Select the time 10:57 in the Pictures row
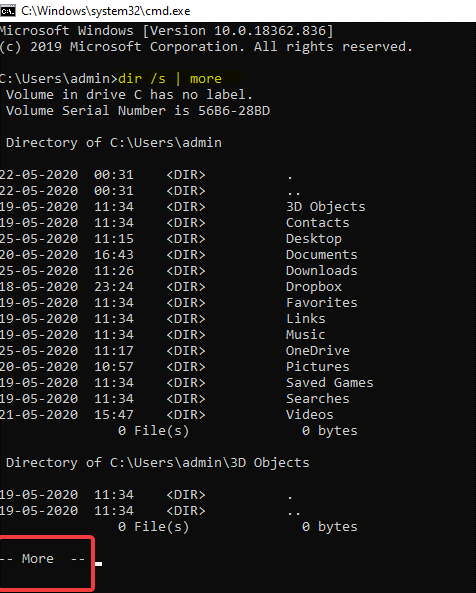Screen dimensions: 476x593 [x=114, y=366]
